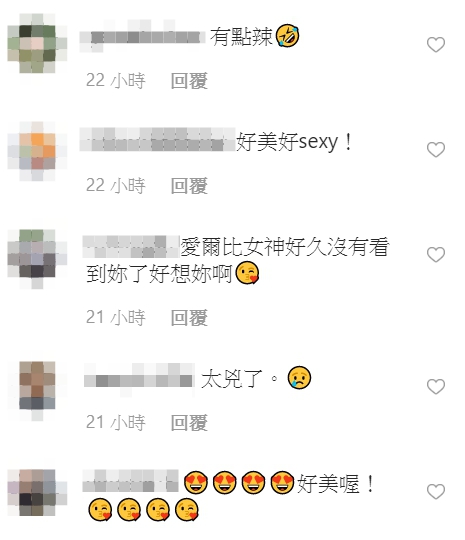Screen dimensions: 465x540
Task: Open avatar of '有點辣' commenter
Action: tap(37, 43)
